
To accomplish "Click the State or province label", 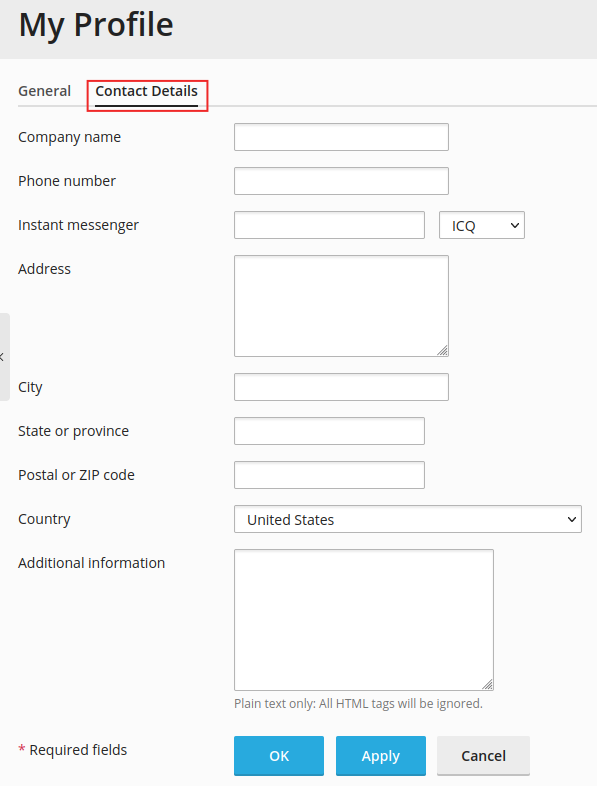I will point(73,432).
